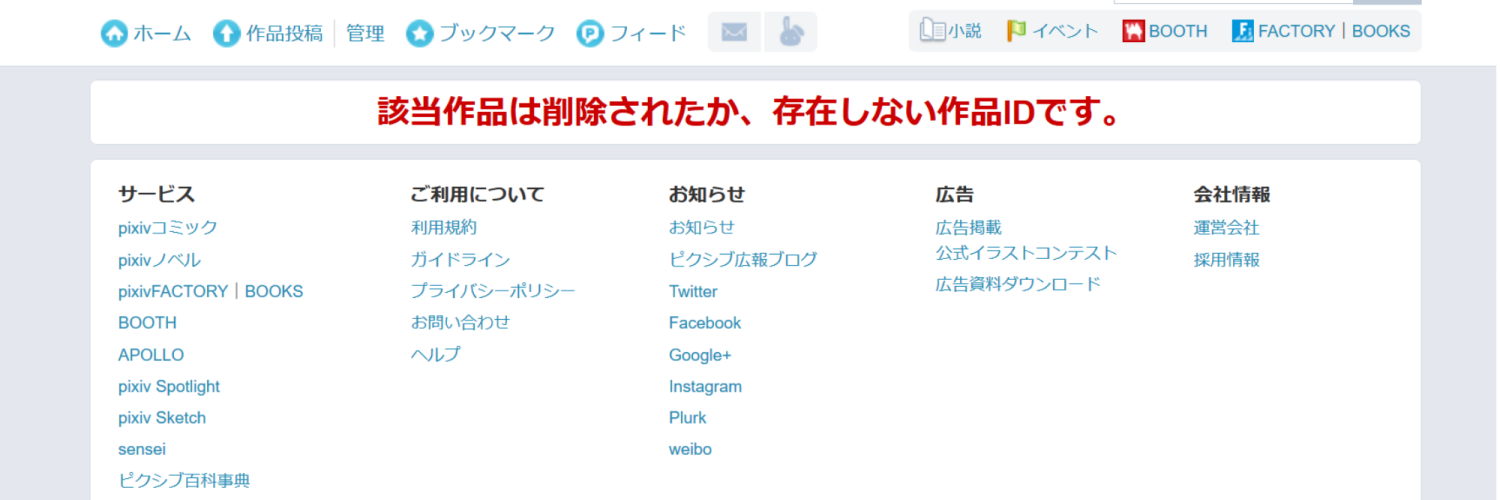This screenshot has height=500, width=1500.
Task: Open the pixiv Spotlight link
Action: pos(169,387)
